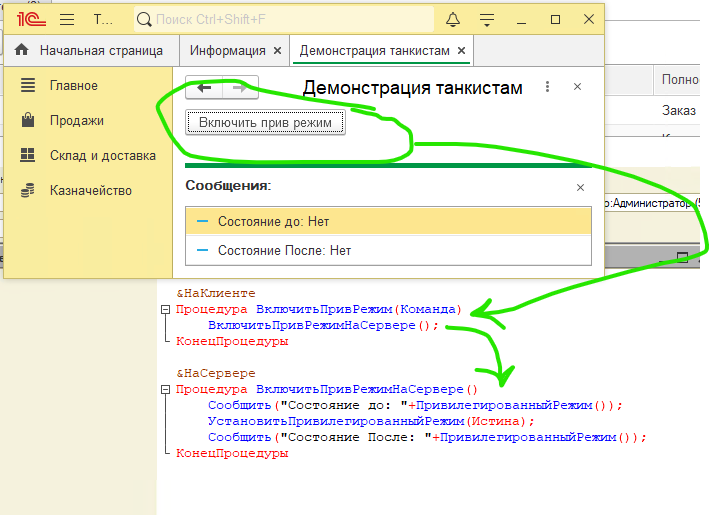Screen dimensions: 710x515
Task: Click Заказ cell in background window
Action: point(679,110)
